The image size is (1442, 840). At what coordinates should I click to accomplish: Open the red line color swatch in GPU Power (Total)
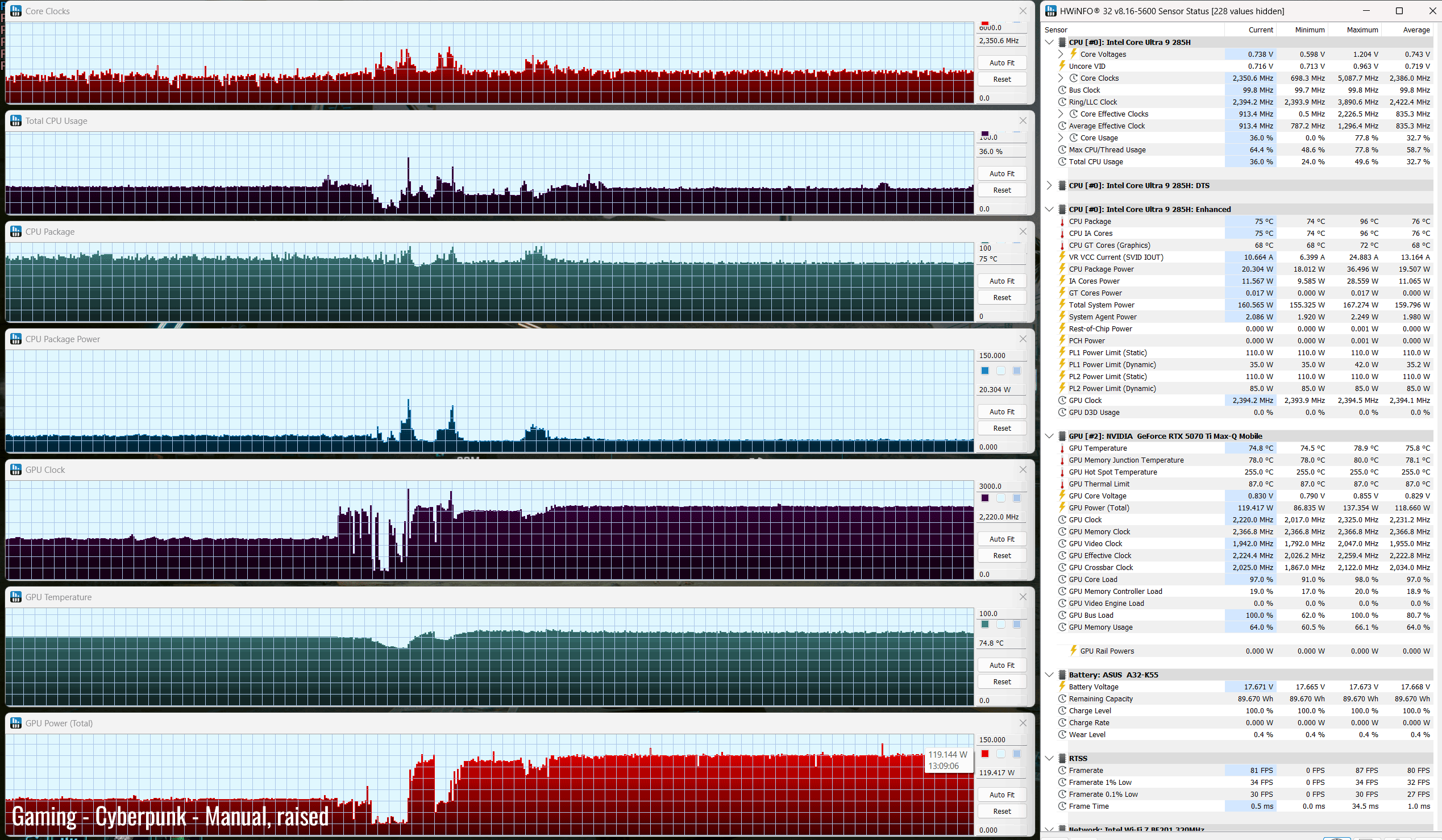pos(985,754)
